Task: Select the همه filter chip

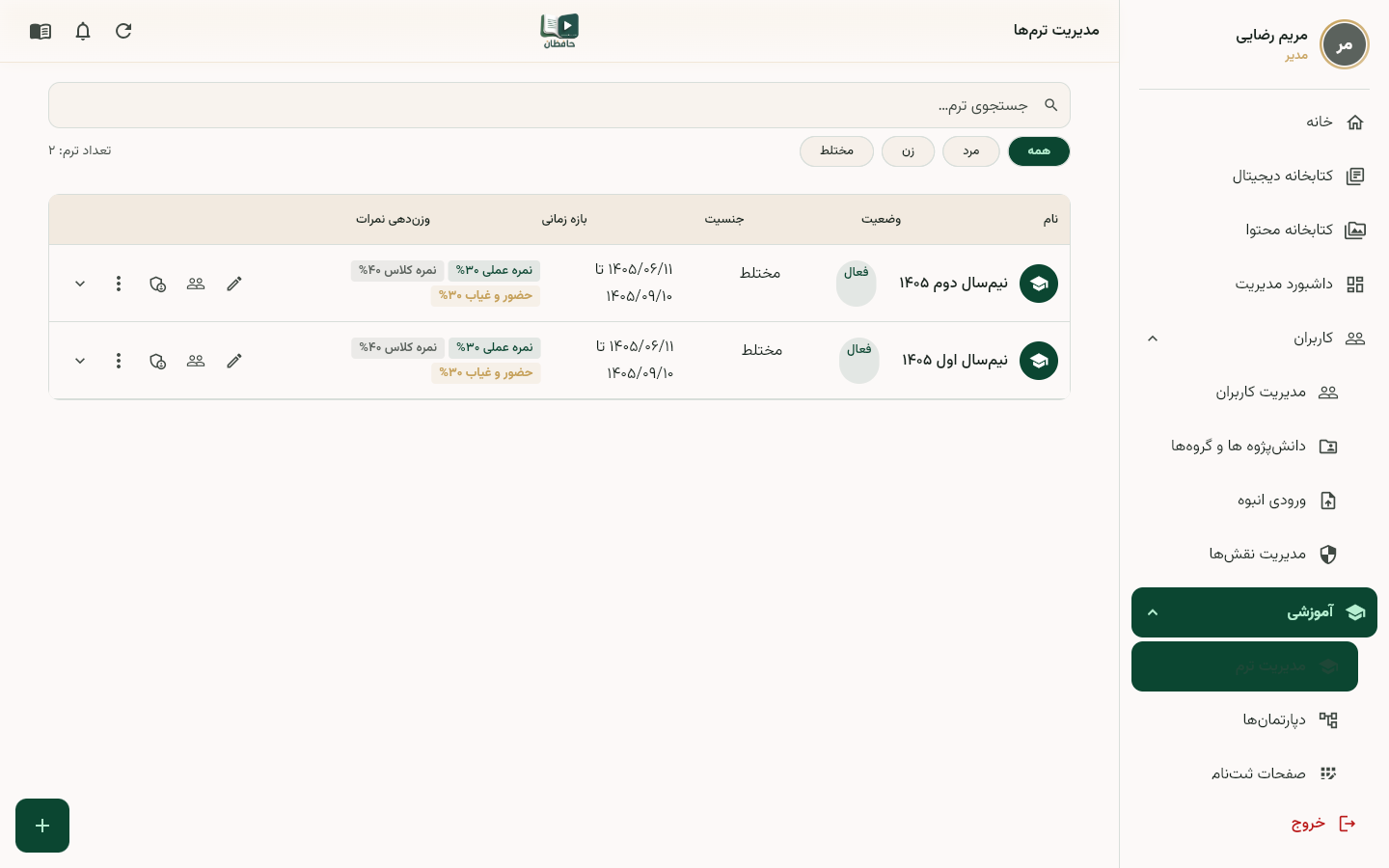Action: 1039,151
